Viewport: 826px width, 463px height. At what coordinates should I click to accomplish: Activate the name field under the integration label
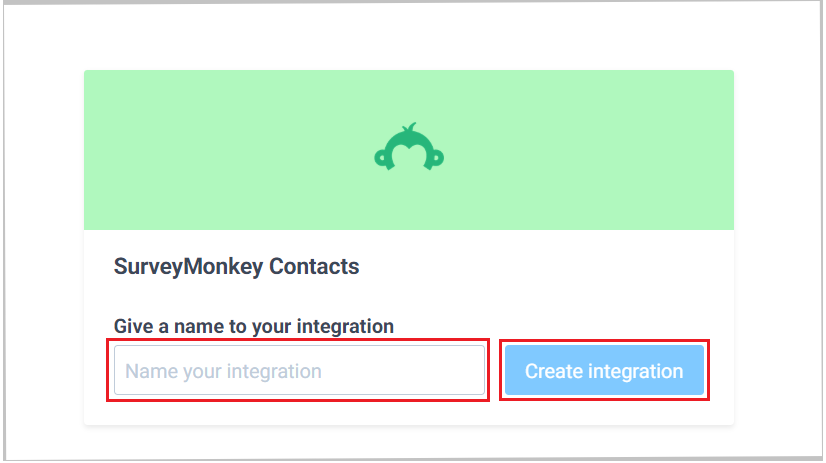[x=299, y=371]
